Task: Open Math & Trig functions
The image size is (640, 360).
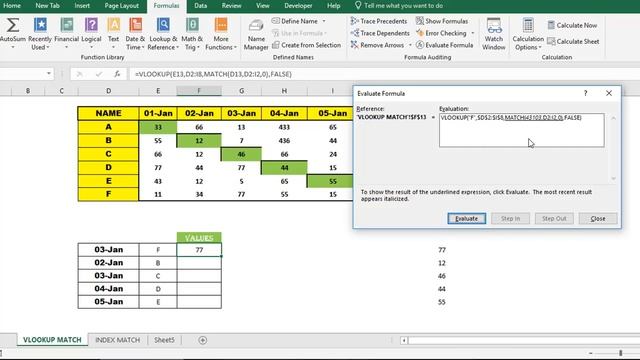Action: click(x=192, y=34)
